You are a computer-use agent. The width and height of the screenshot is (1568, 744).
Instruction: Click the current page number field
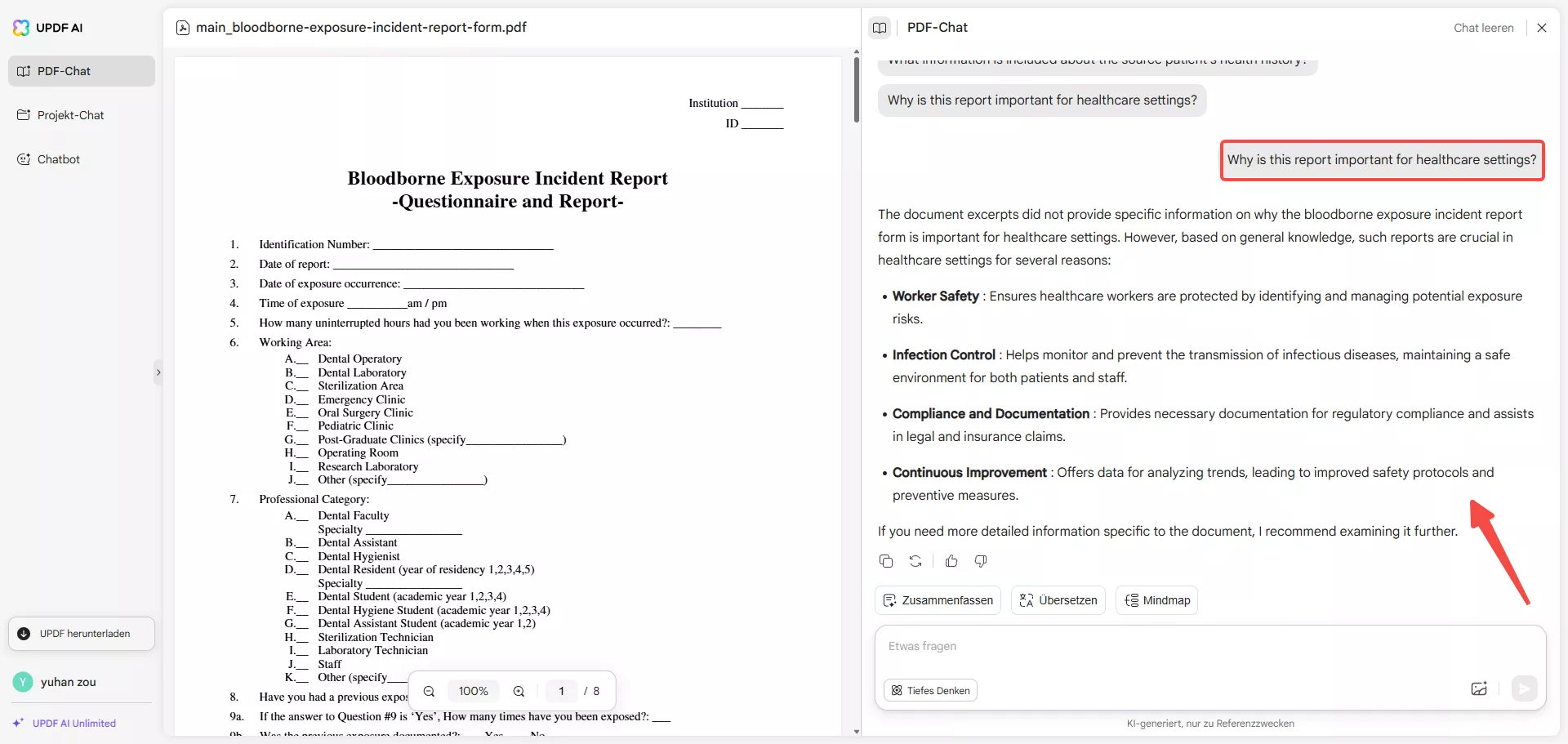[561, 692]
